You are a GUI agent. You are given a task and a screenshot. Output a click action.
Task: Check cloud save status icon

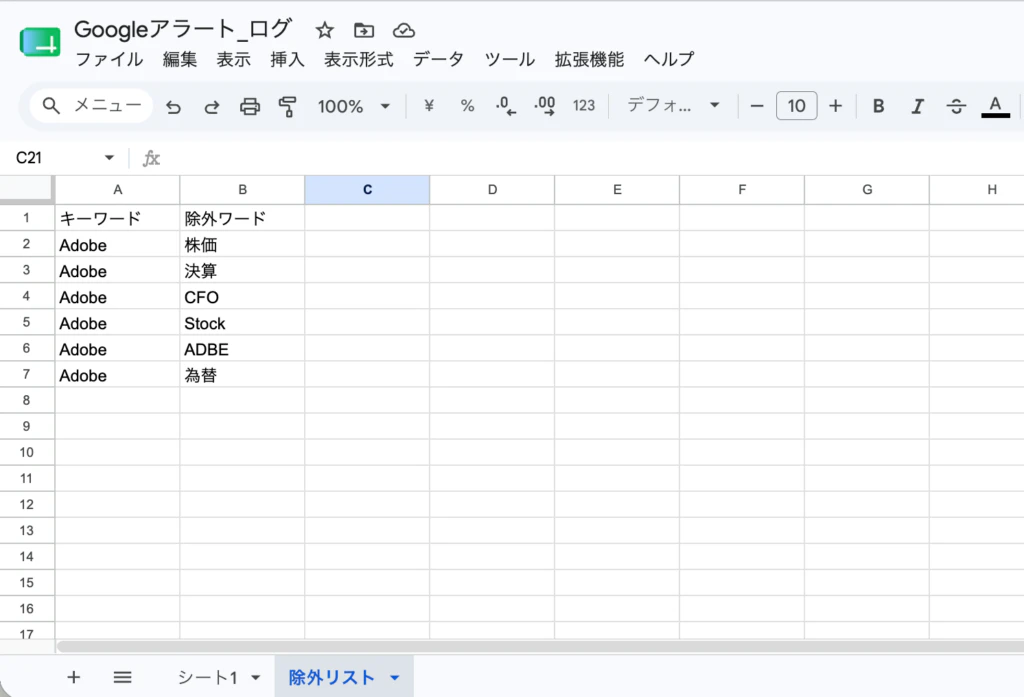(x=404, y=30)
